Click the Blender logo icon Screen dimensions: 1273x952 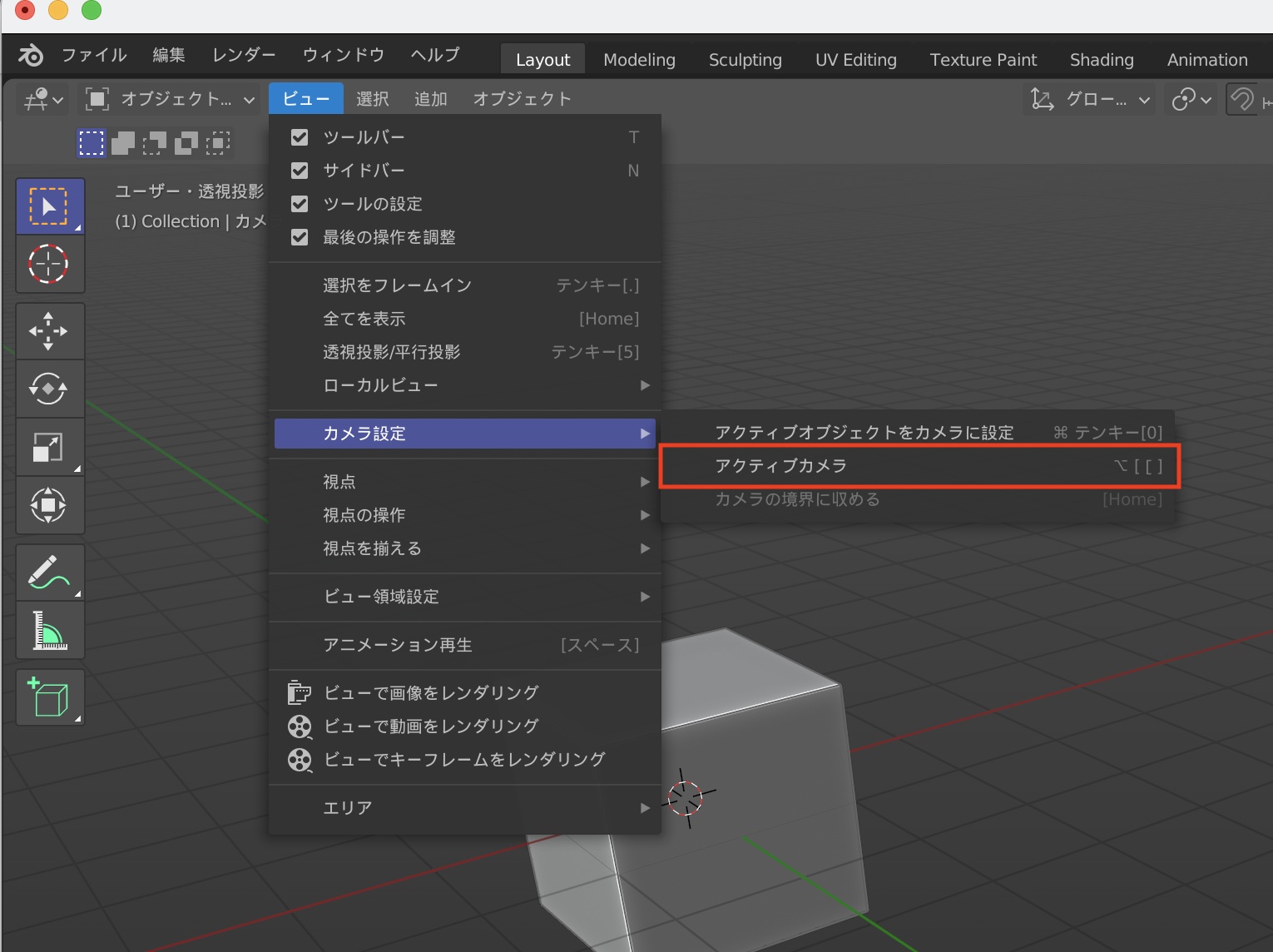click(31, 56)
